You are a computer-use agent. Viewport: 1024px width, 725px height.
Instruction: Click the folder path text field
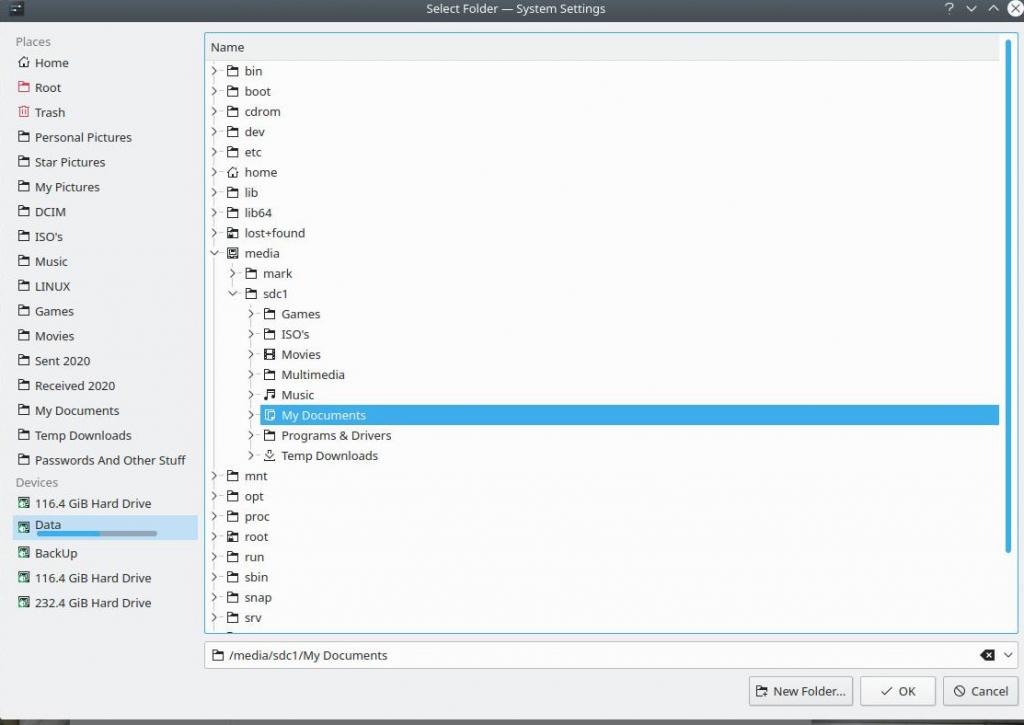(600, 655)
